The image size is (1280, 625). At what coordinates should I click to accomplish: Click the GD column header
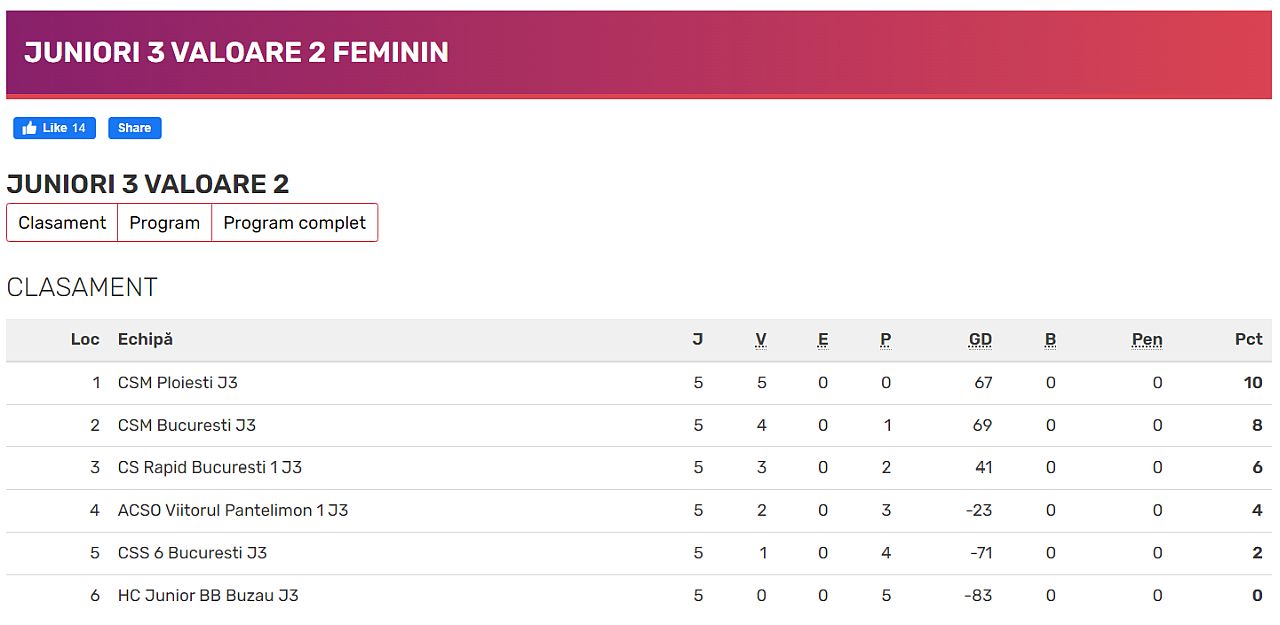[x=980, y=340]
